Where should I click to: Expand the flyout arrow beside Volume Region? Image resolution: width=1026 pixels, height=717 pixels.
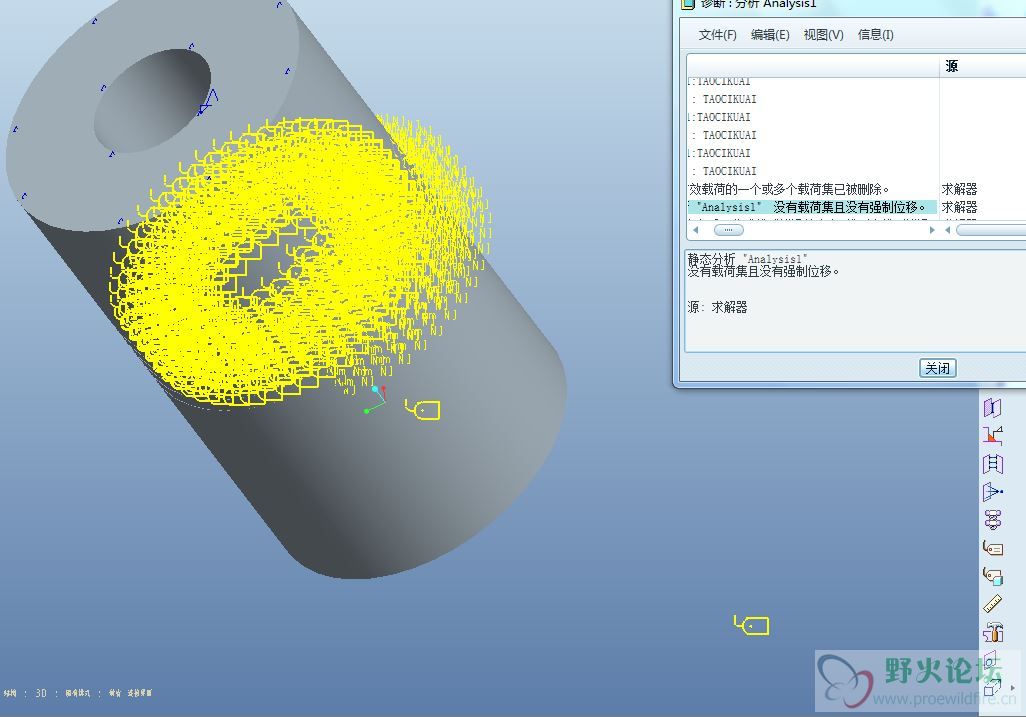[x=1013, y=688]
